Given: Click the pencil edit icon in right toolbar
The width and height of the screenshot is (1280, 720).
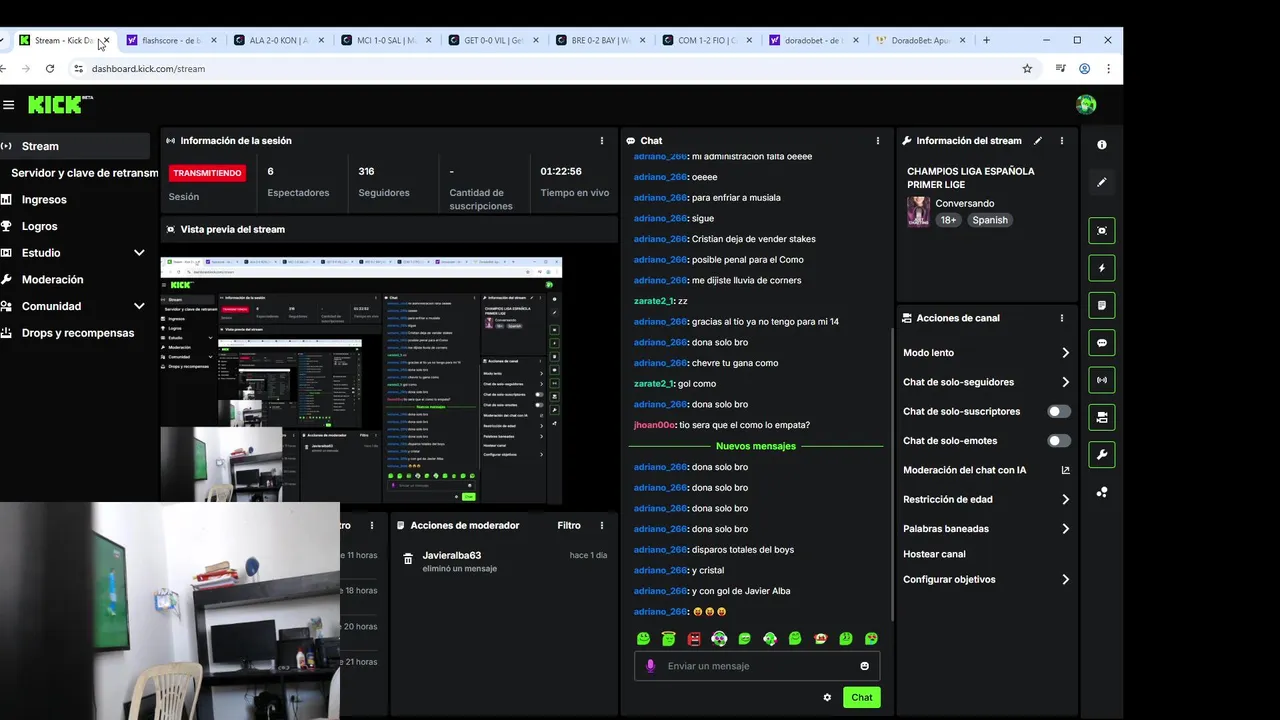Looking at the screenshot, I should coord(1102,183).
